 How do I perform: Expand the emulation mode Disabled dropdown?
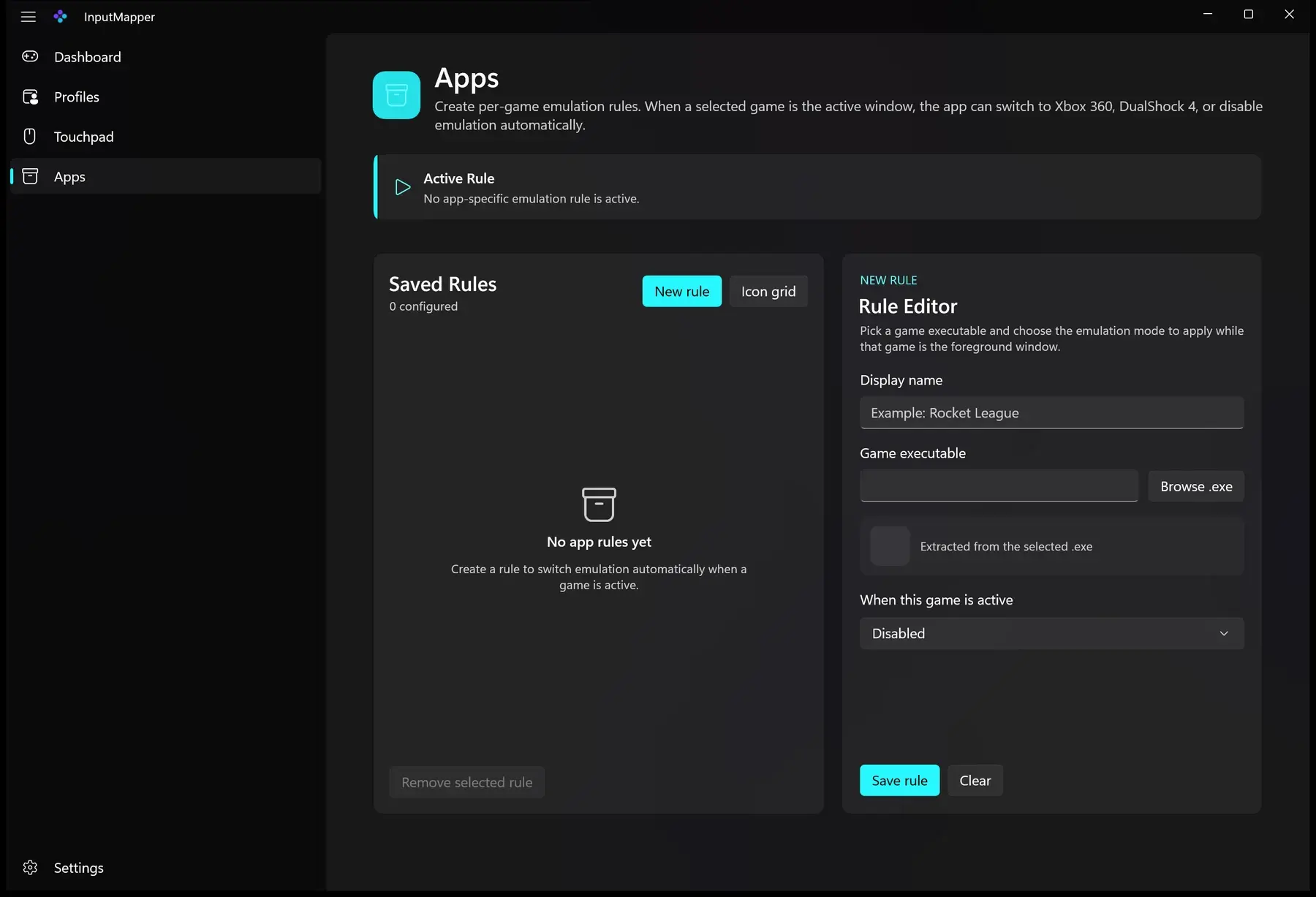pyautogui.click(x=1051, y=633)
